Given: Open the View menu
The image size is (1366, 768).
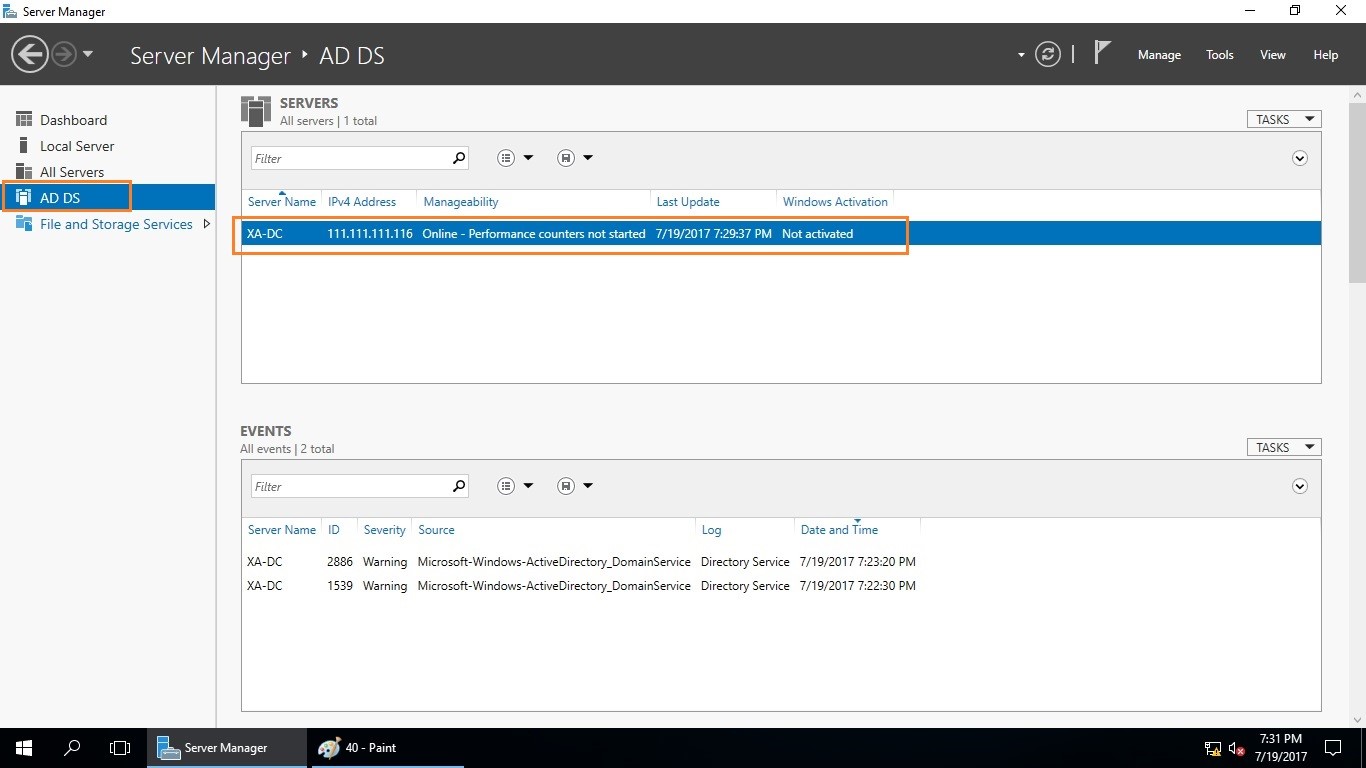Looking at the screenshot, I should 1272,55.
